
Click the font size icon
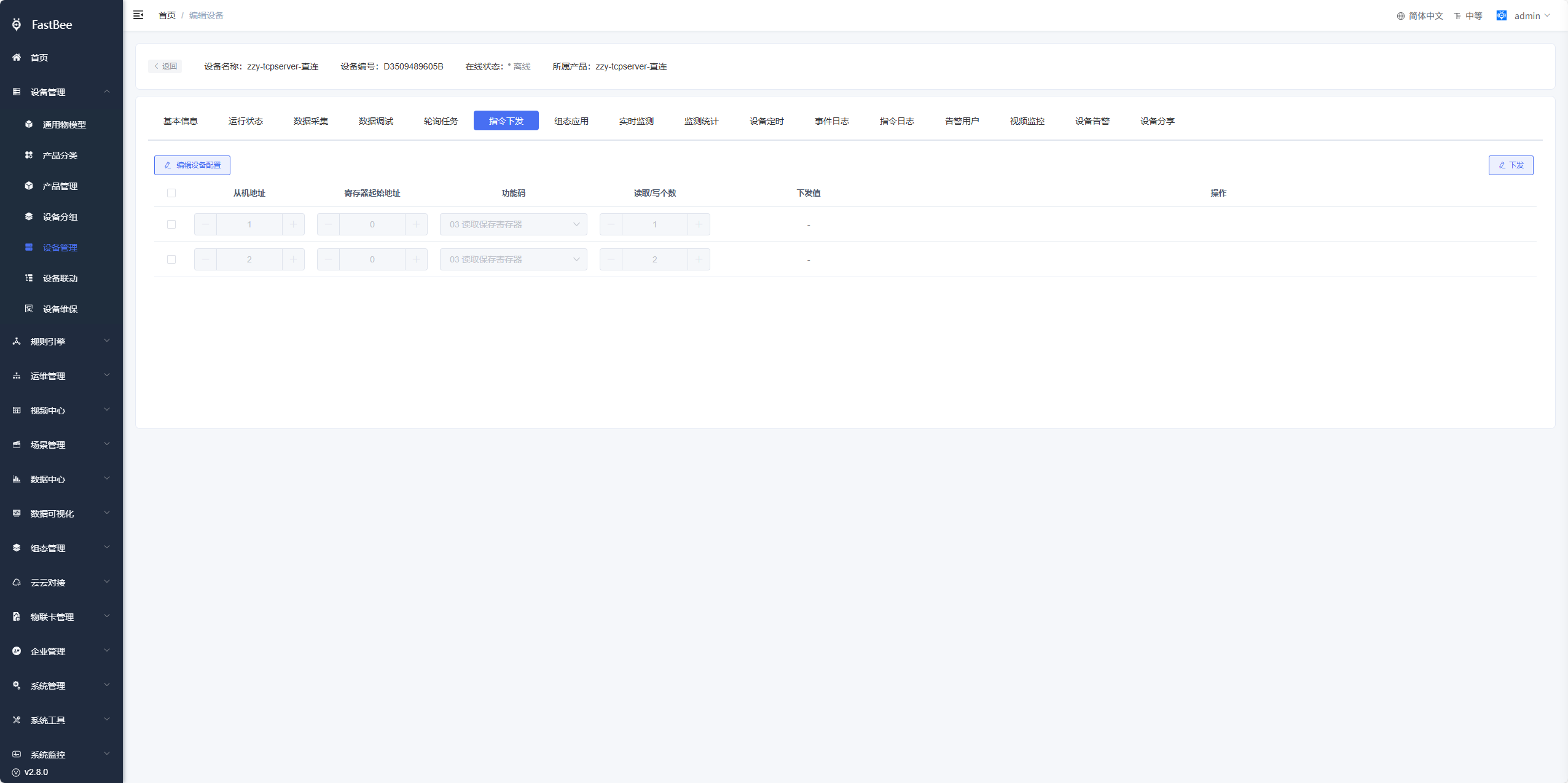1457,16
